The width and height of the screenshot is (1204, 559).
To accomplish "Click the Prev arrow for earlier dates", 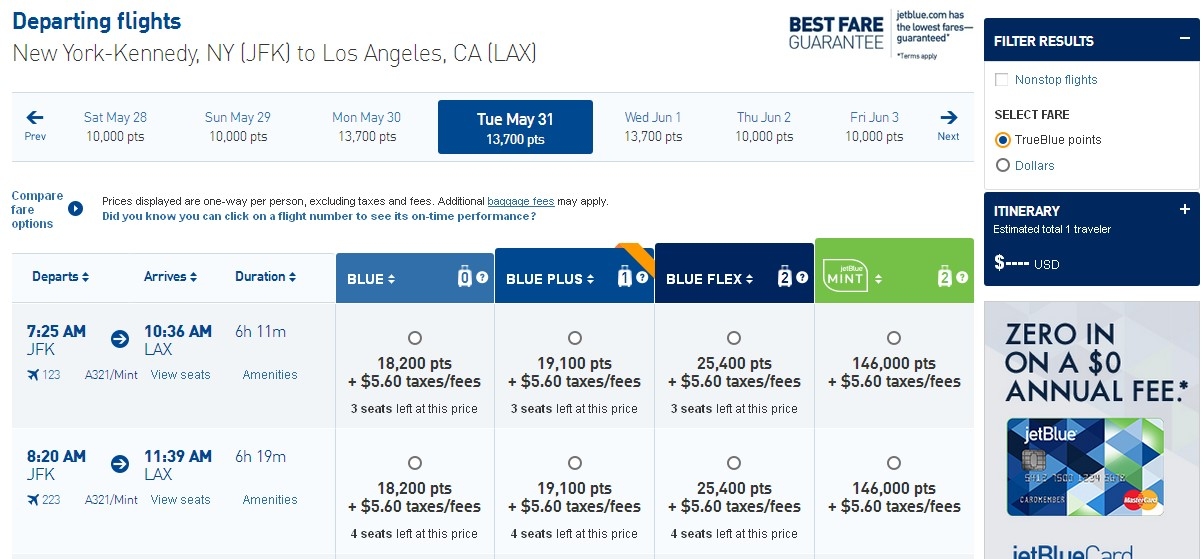I will [35, 125].
